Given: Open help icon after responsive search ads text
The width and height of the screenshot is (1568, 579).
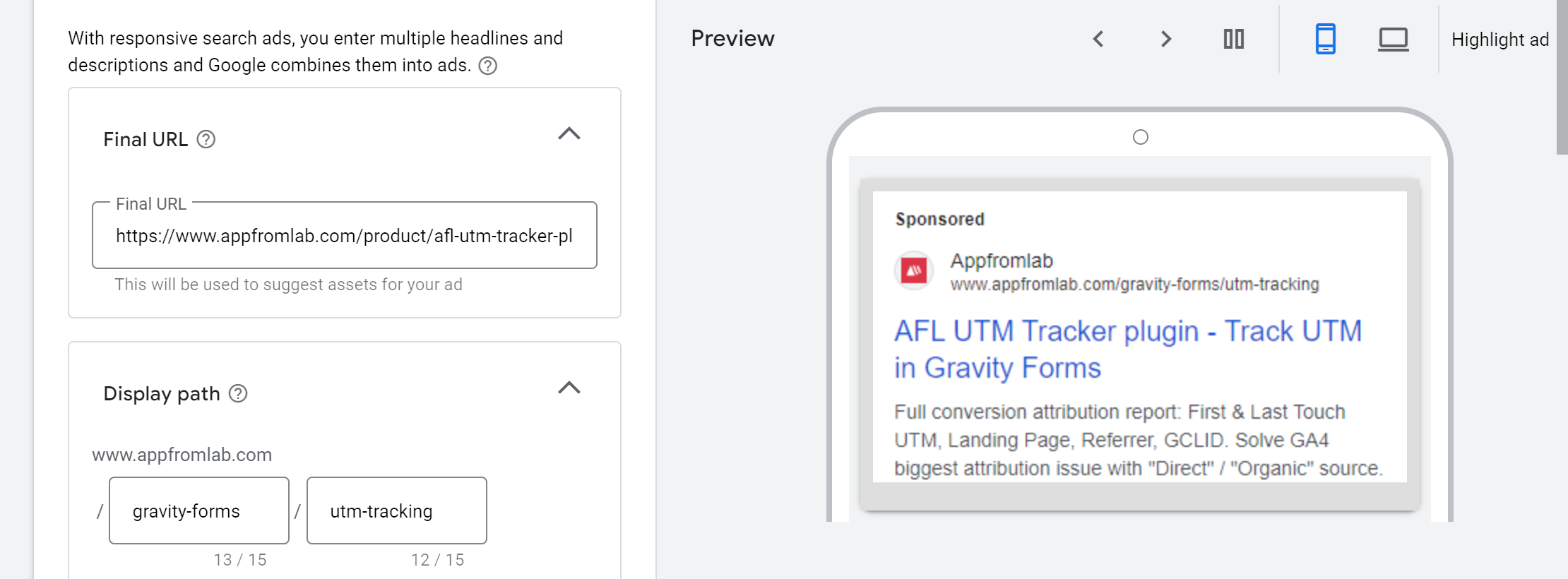Looking at the screenshot, I should pos(488,66).
